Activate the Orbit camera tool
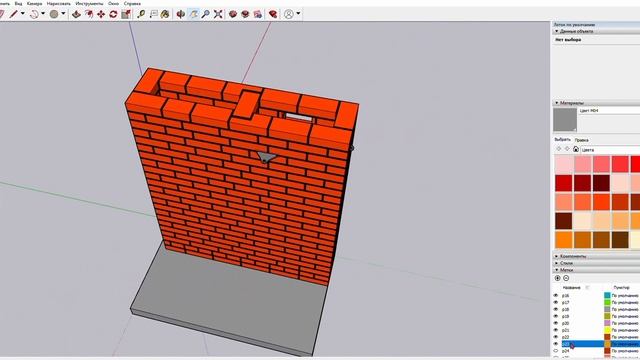Screen dimensions: 640x360 181,14
